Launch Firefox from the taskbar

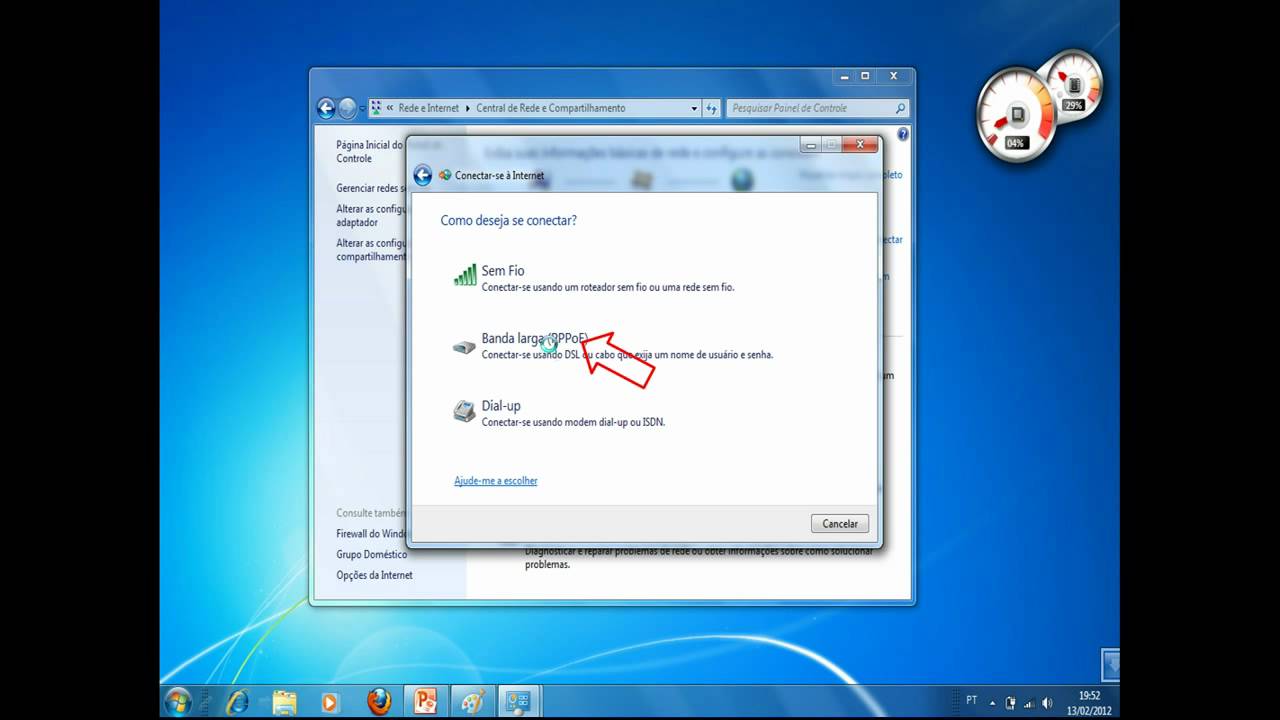[x=379, y=702]
